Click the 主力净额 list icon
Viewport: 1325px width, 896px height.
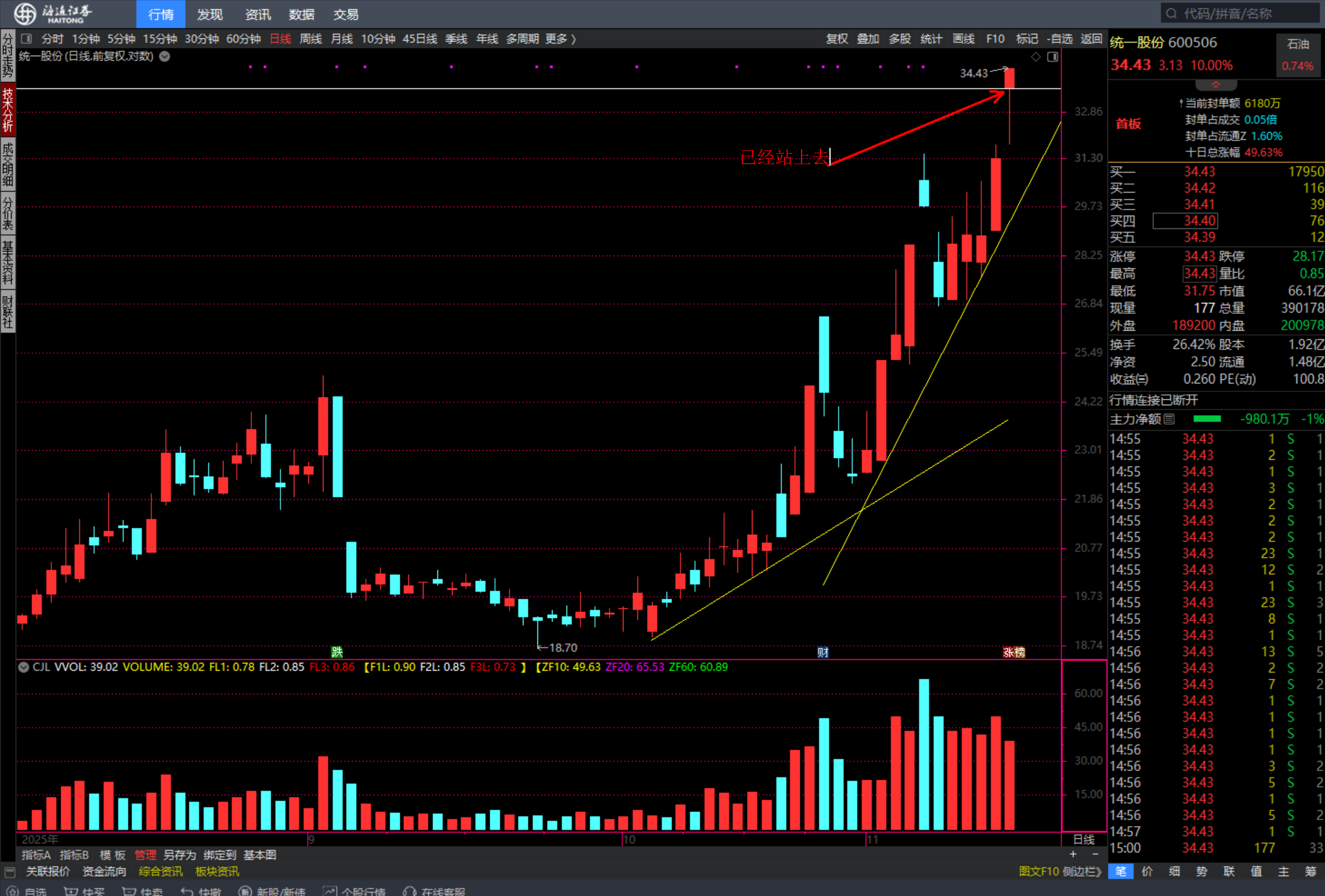point(1169,419)
